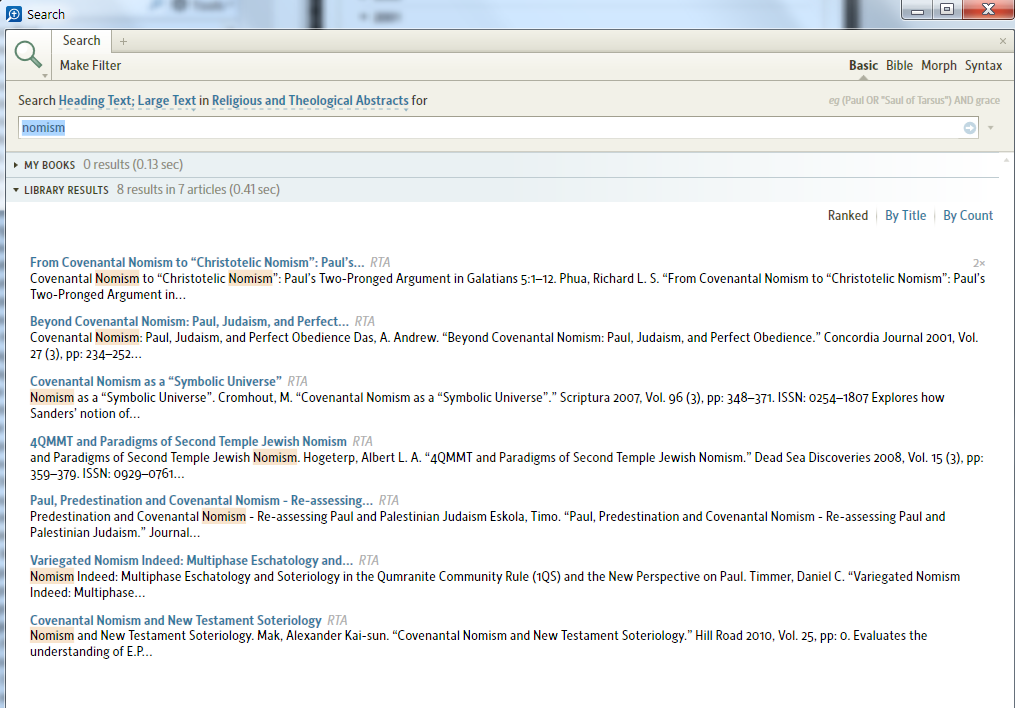Click RTA label beside Variegated Nomism Indeed
This screenshot has width=1015, height=708.
(368, 560)
